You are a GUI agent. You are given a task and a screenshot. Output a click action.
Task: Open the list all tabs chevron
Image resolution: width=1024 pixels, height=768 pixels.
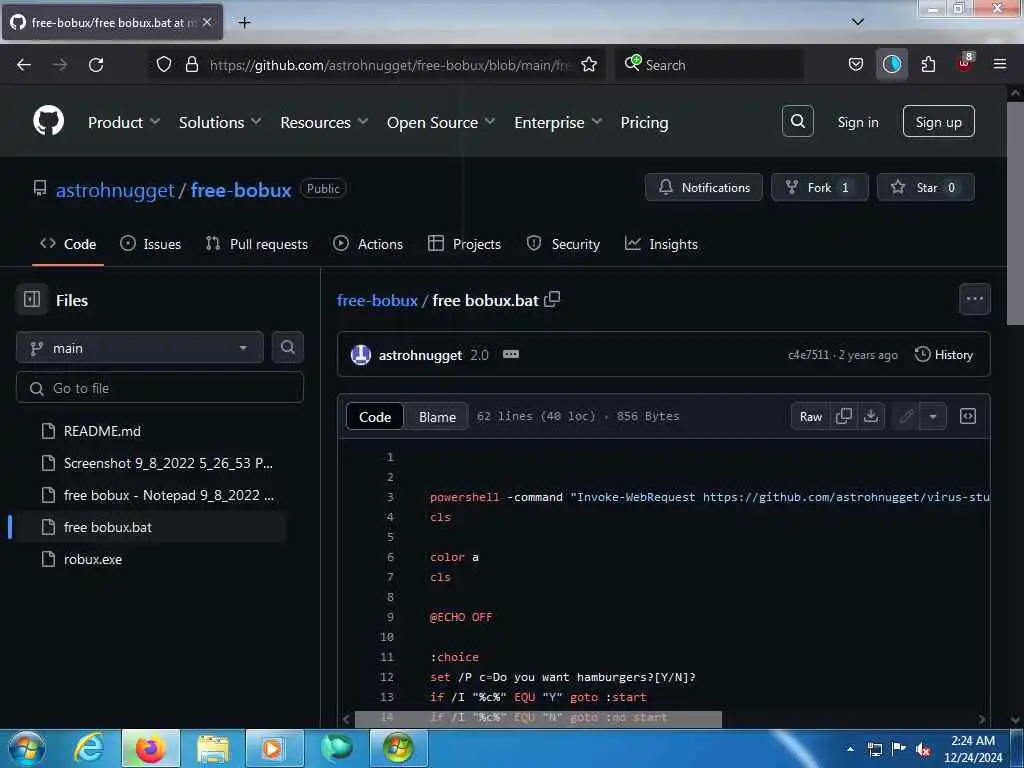point(857,22)
